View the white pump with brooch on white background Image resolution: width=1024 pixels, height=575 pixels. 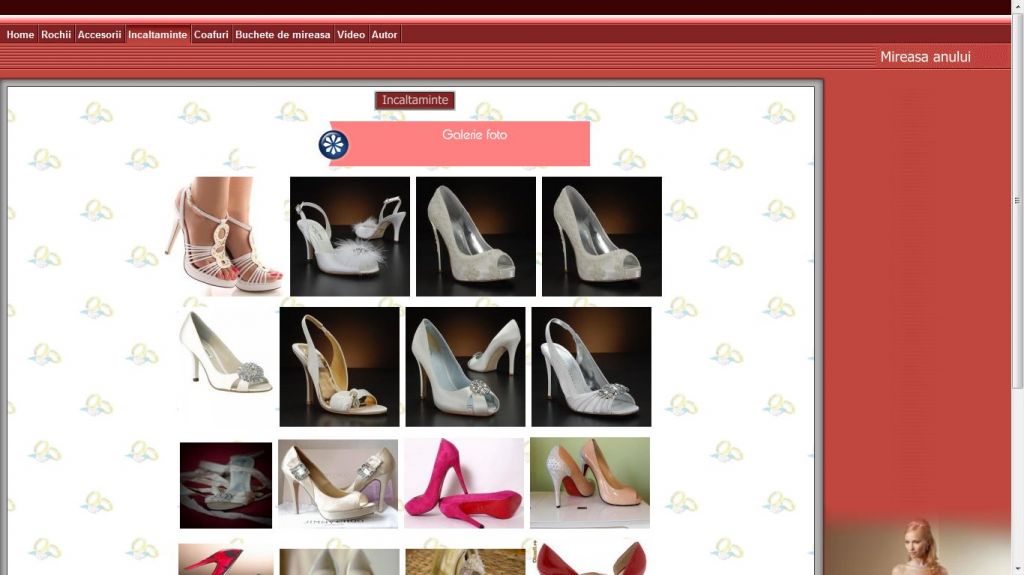click(224, 366)
